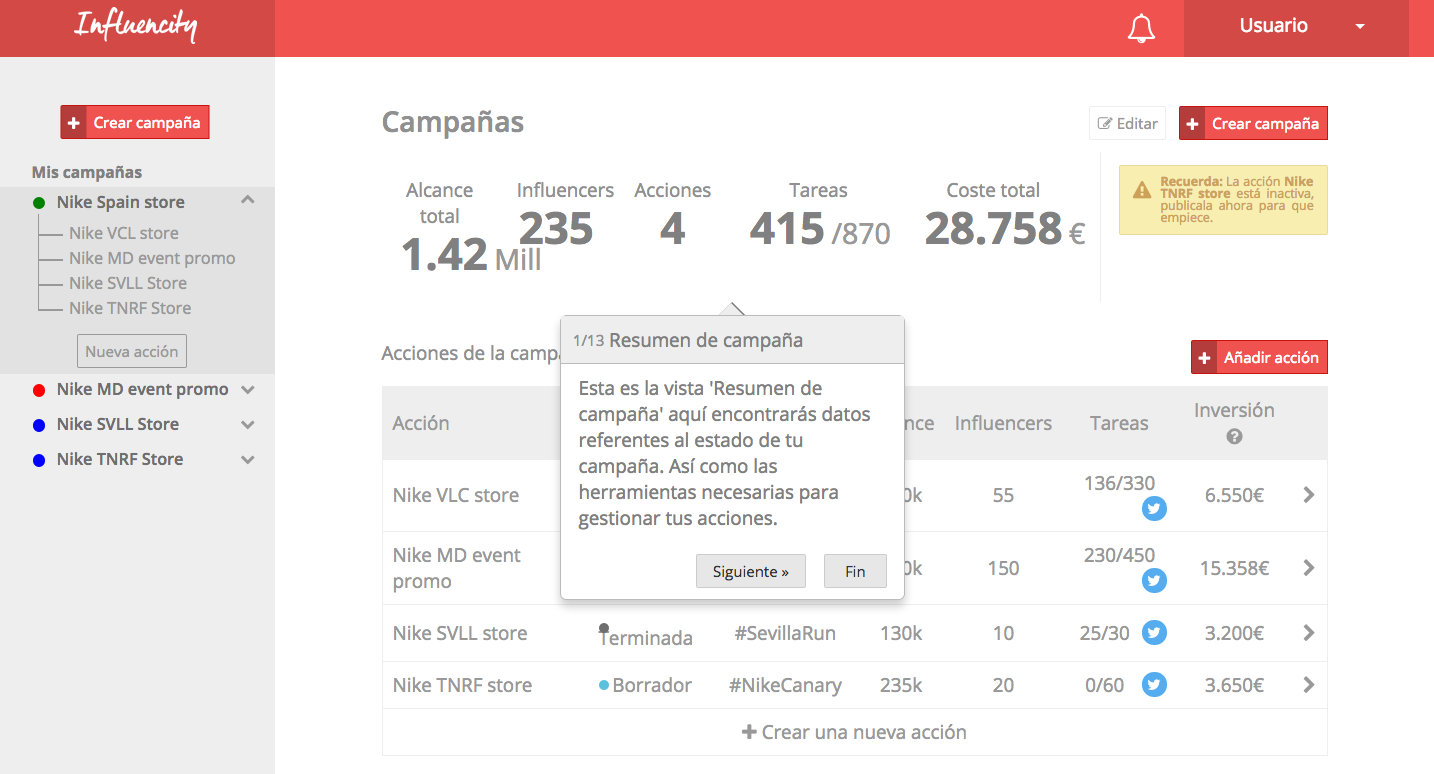Expand Nike TNRF Store campaign in sidebar

[x=248, y=460]
